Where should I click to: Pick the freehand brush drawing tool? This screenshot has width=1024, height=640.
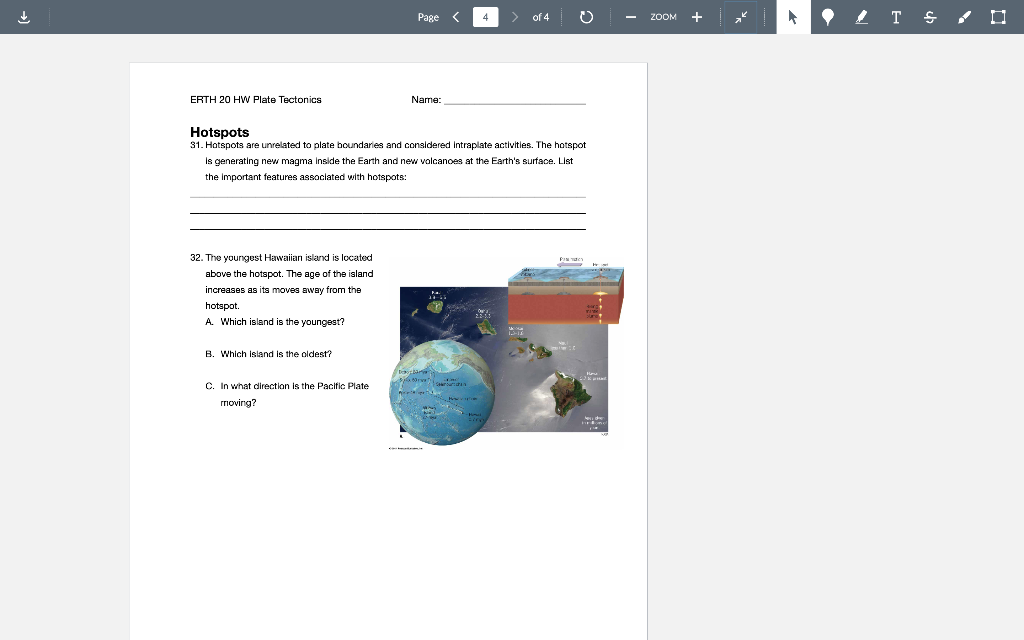[963, 16]
